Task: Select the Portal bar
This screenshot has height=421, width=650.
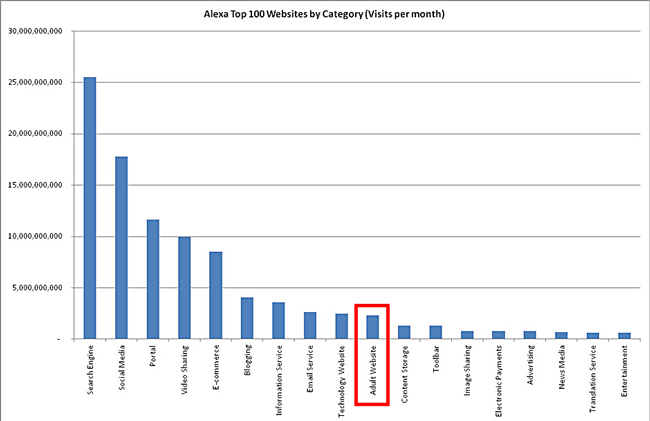Action: pos(153,279)
